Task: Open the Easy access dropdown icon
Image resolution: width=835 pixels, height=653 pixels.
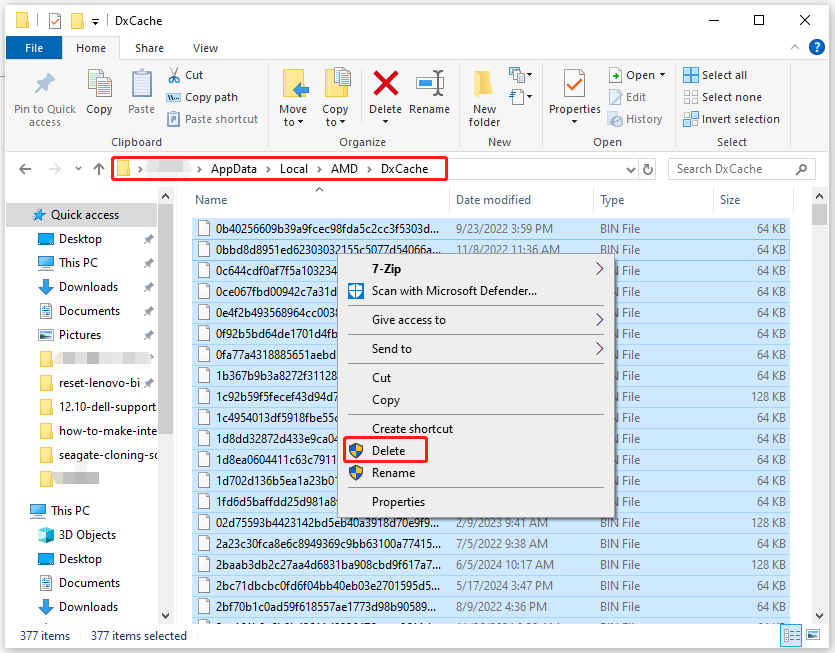Action: coord(520,97)
